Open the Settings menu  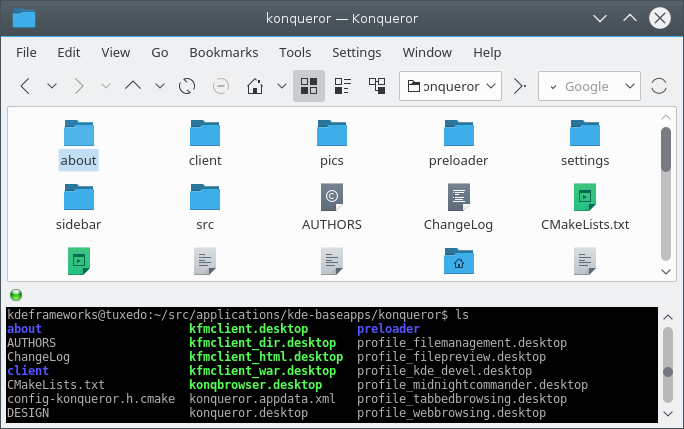point(356,52)
